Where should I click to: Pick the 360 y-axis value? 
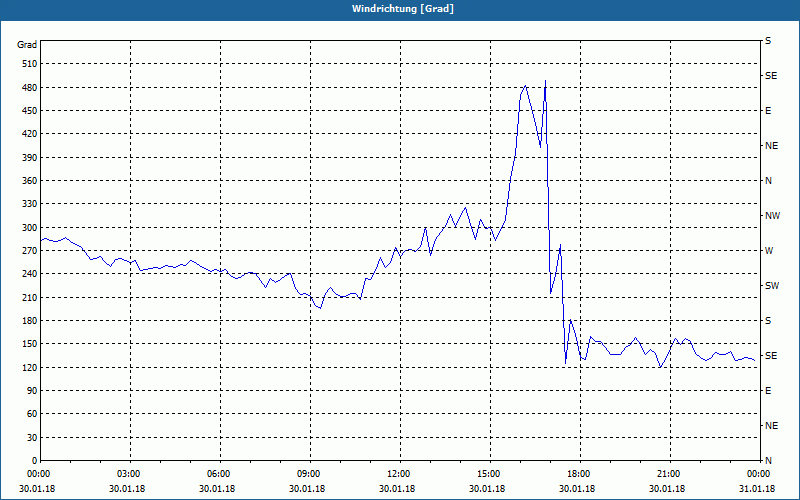(x=30, y=181)
